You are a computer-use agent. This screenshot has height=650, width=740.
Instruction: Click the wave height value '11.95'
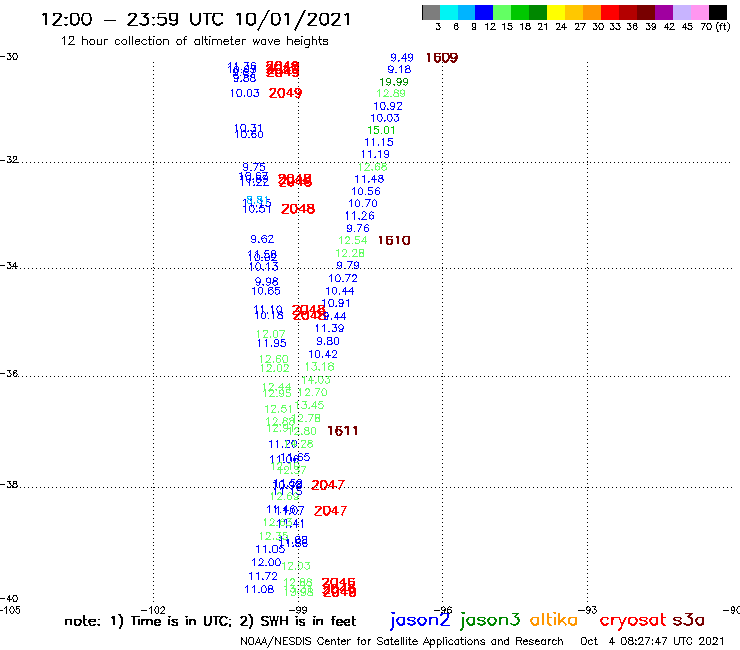[271, 343]
